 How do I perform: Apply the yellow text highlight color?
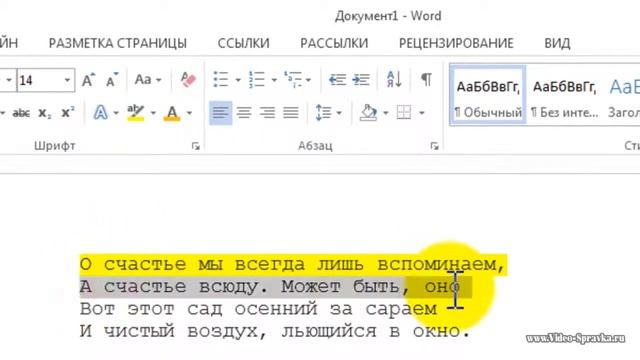[x=136, y=113]
